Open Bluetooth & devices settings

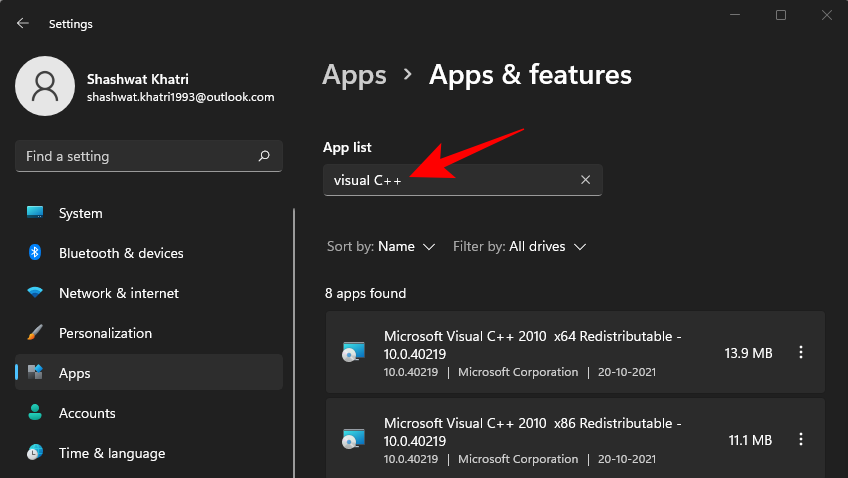120,253
